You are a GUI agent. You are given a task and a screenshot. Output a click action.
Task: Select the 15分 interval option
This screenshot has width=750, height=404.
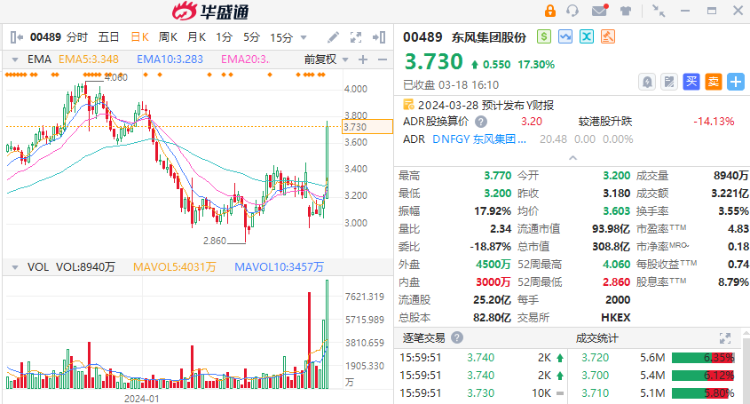click(x=281, y=37)
